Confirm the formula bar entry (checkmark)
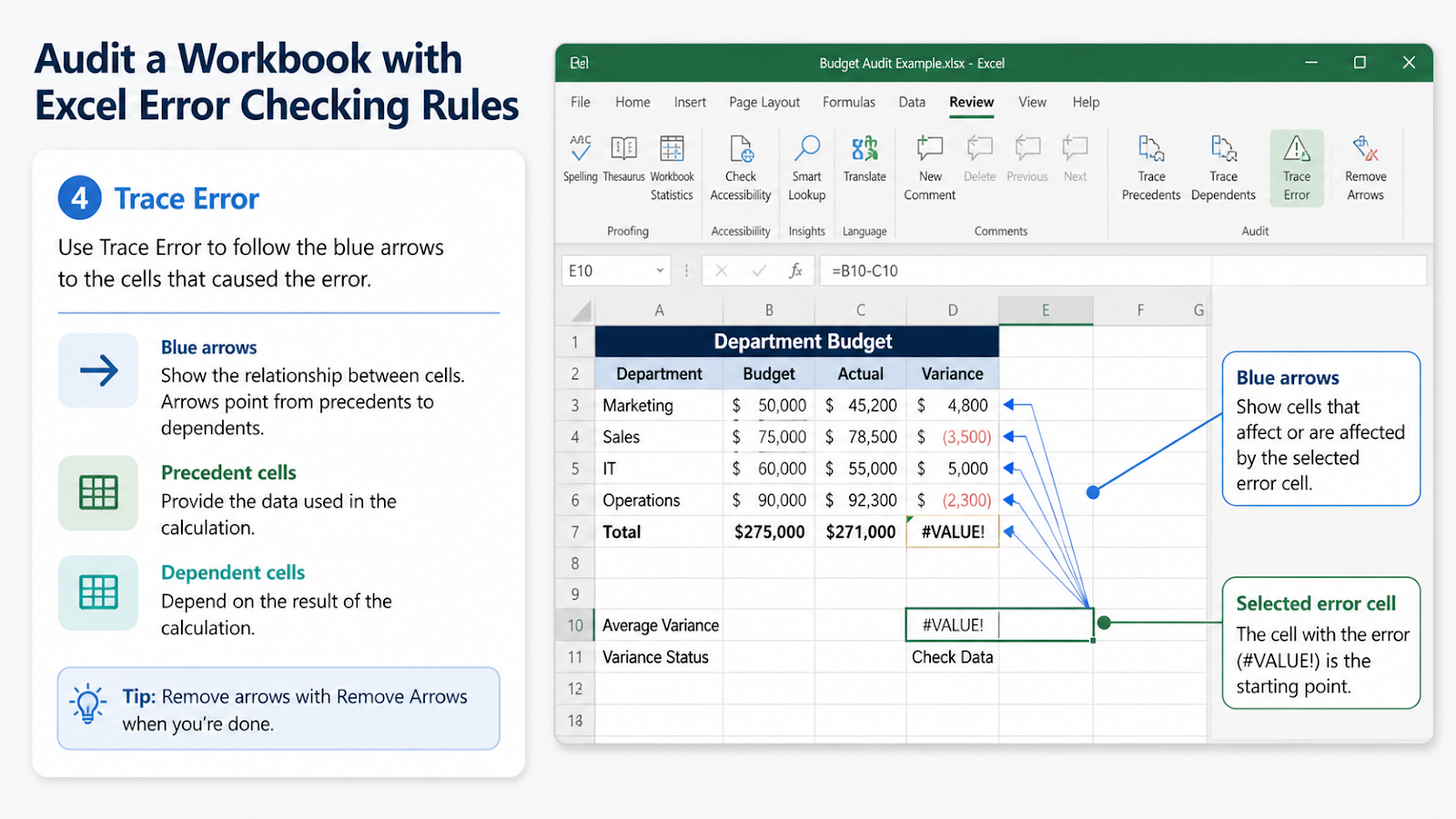Image resolution: width=1456 pixels, height=819 pixels. point(759,270)
